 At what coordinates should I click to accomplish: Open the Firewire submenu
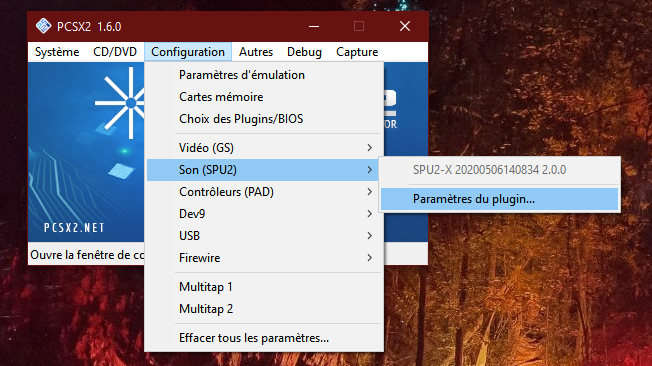click(264, 258)
